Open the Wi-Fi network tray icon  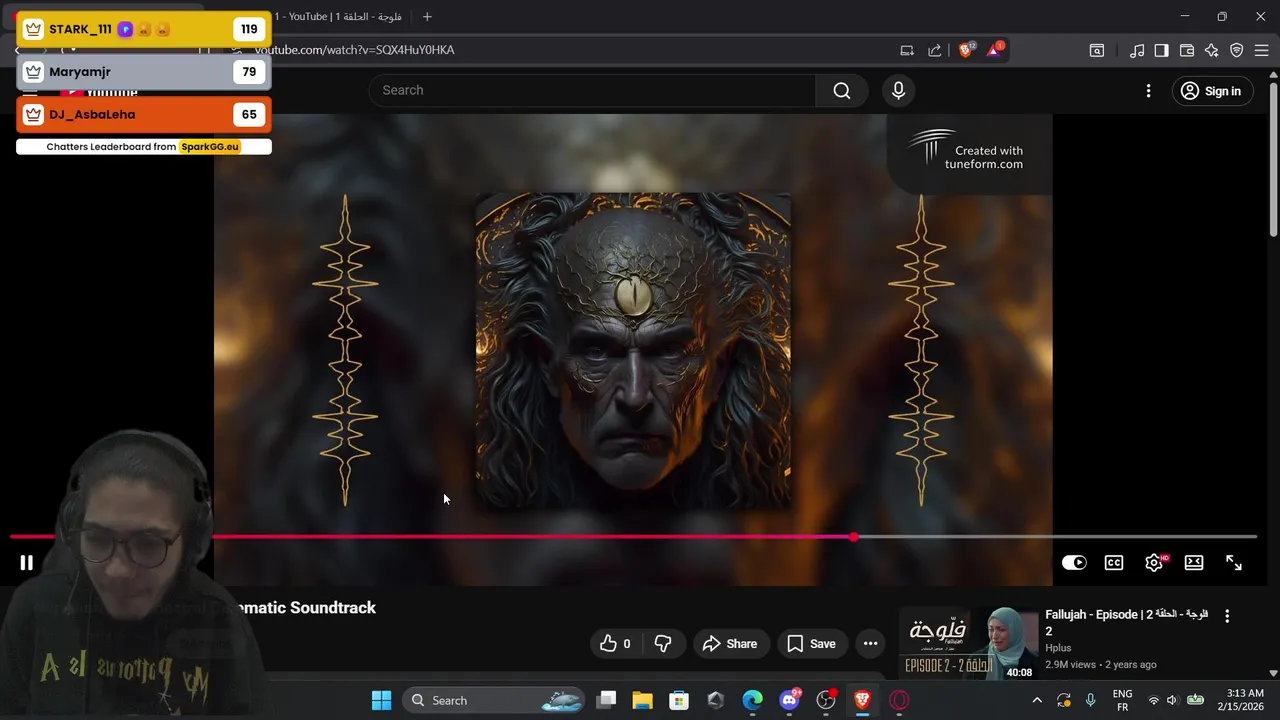coord(1153,700)
